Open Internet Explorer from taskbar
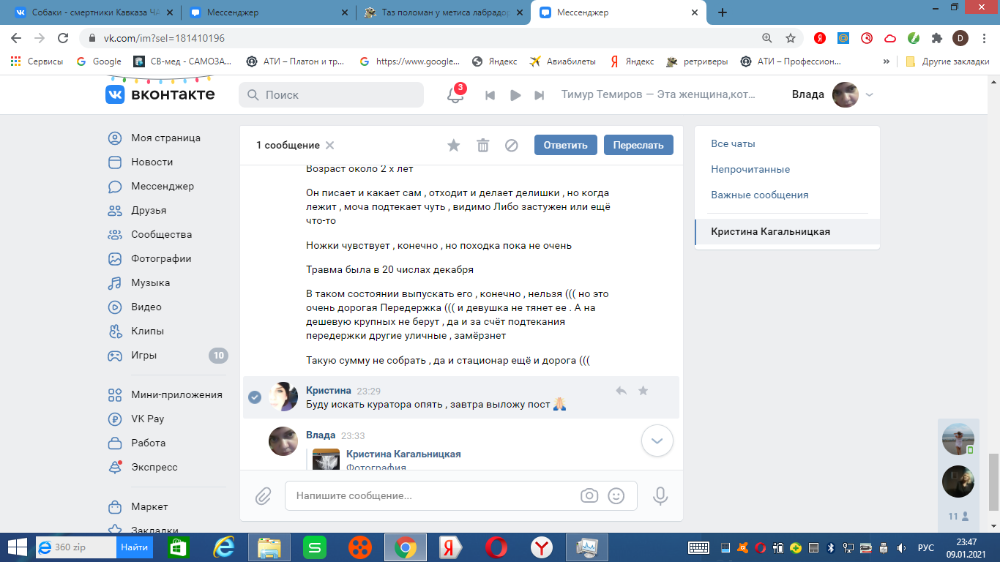The image size is (1000, 562). [224, 547]
